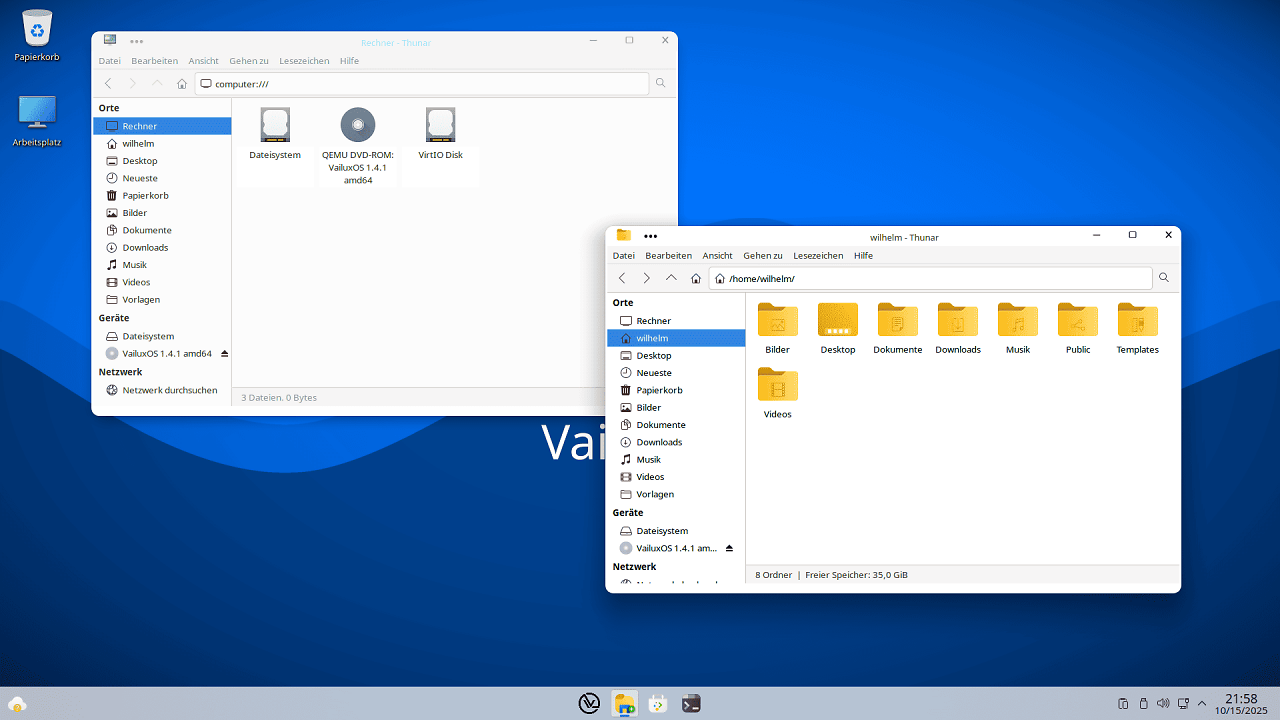Eject VailuxOS disc in wilhelm window sidebar

click(x=729, y=548)
